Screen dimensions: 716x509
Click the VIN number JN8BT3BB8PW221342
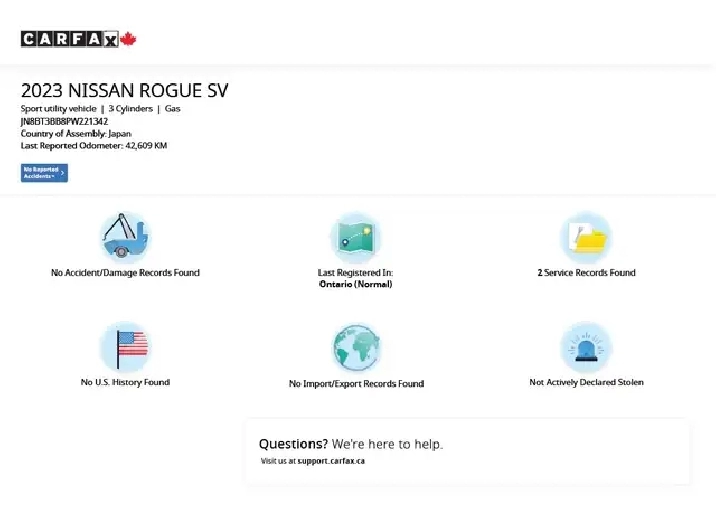coord(64,121)
